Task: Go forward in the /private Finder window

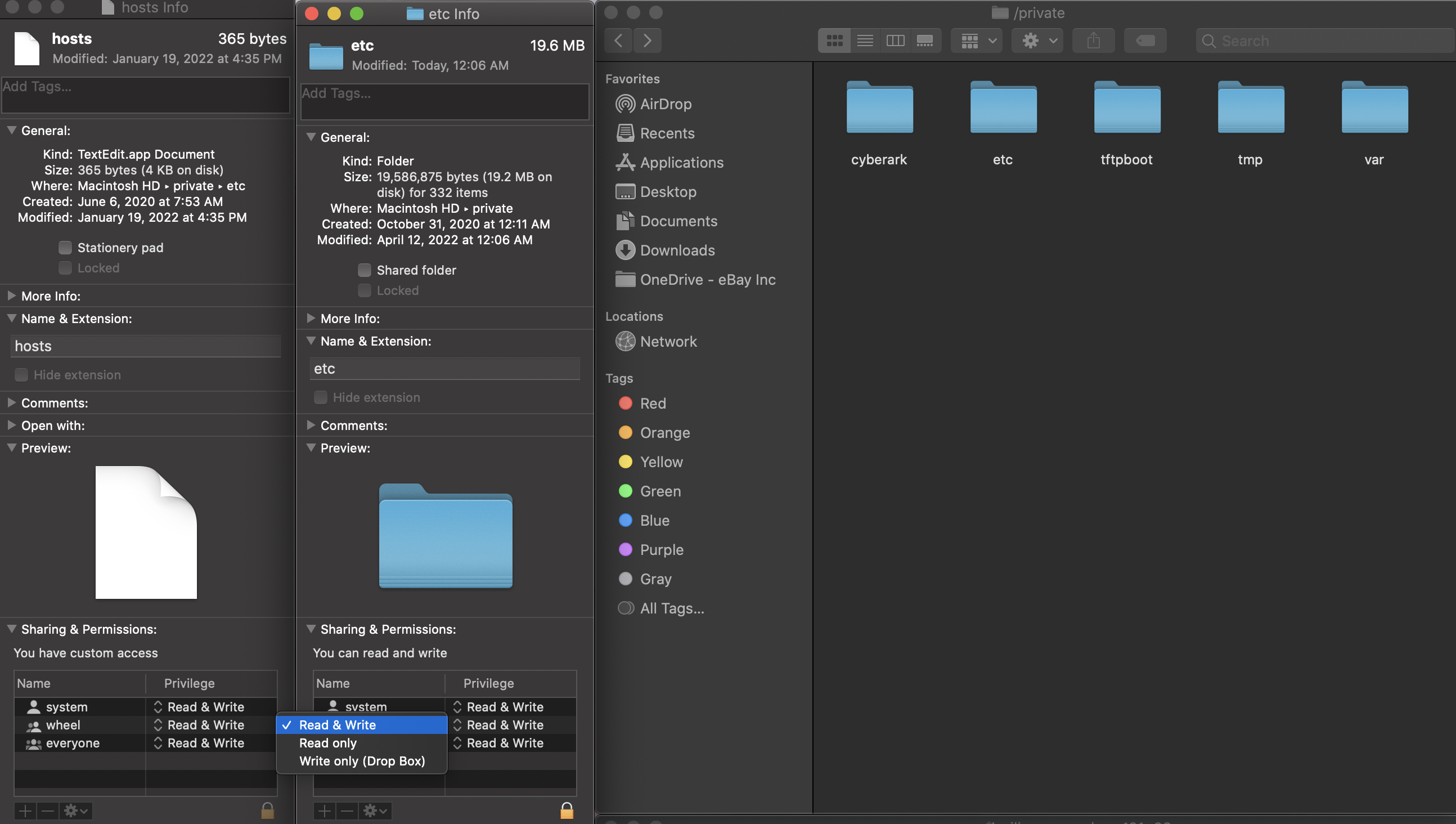Action: point(648,41)
